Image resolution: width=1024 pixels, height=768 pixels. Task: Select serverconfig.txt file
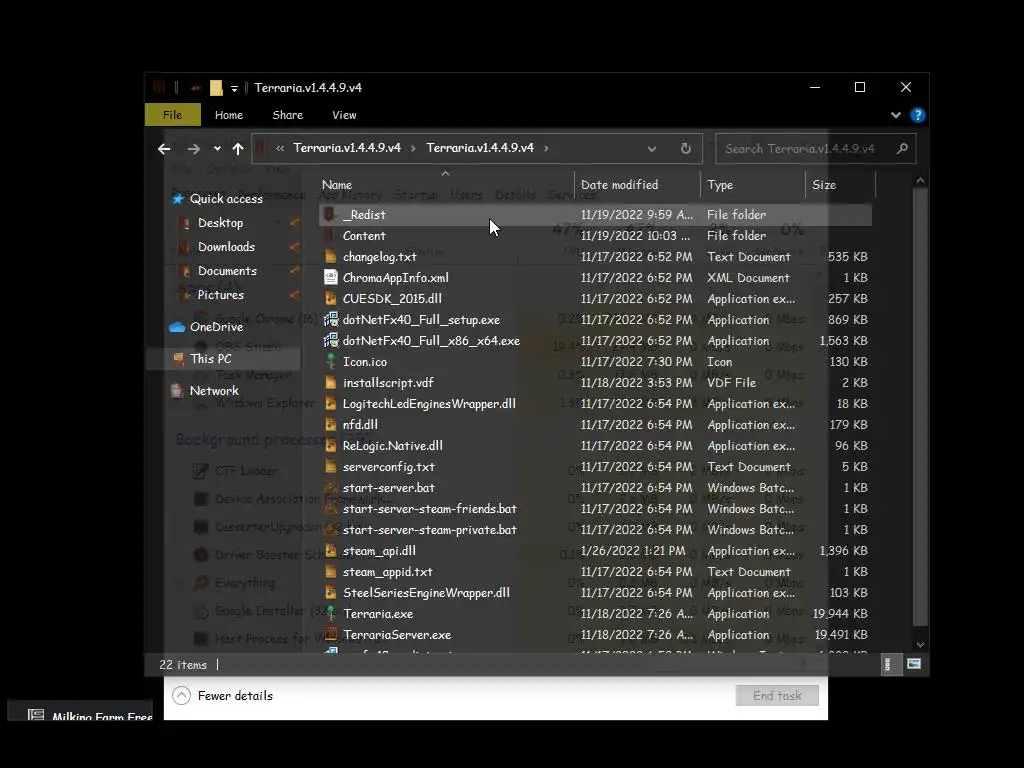(389, 467)
